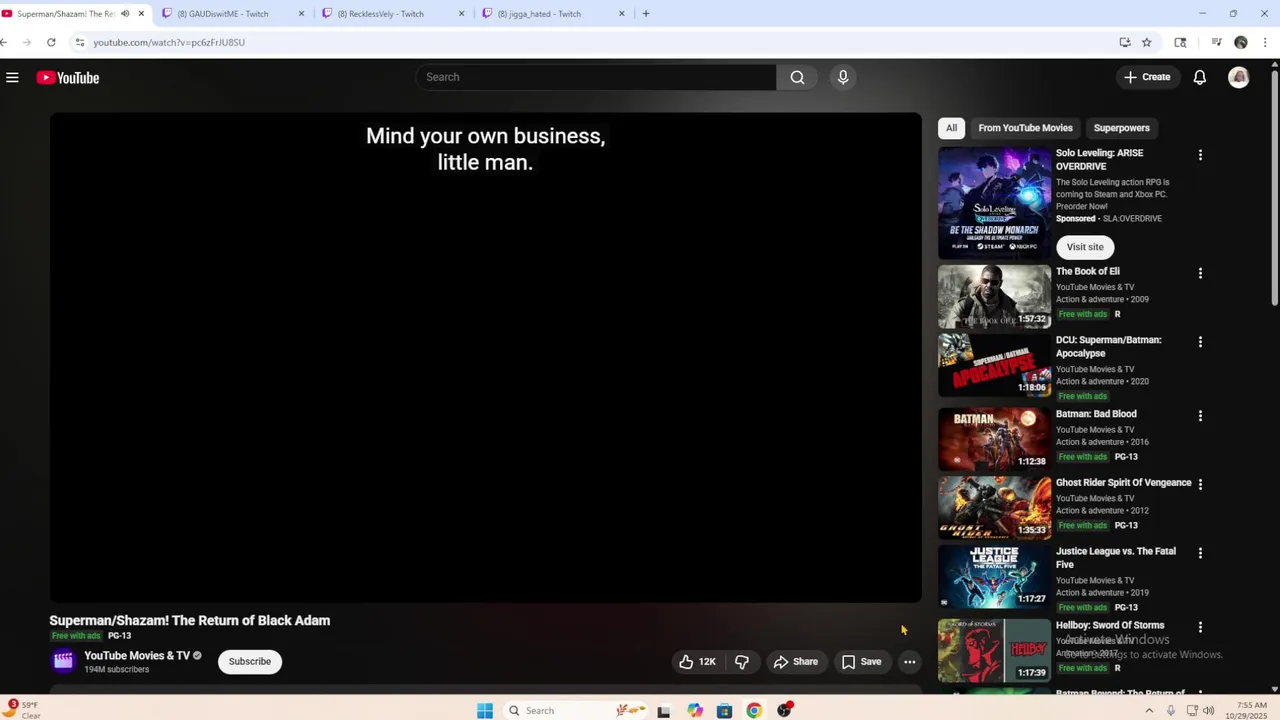
Task: Show hidden system tray icons
Action: 1148,710
